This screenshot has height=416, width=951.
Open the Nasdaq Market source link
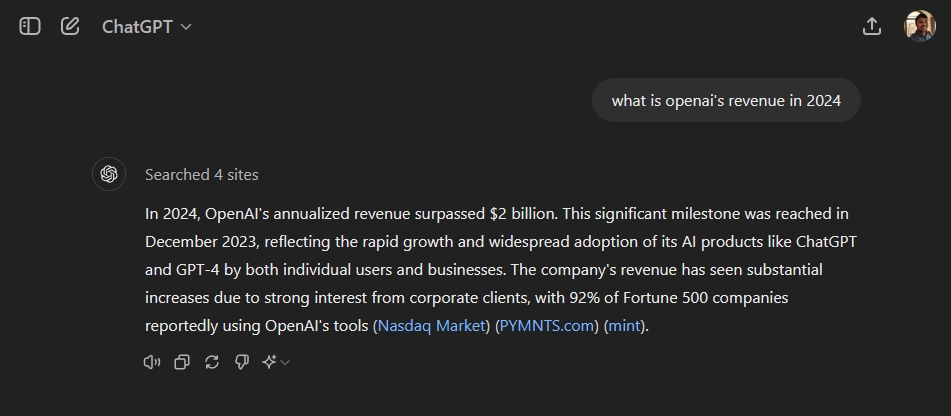432,326
